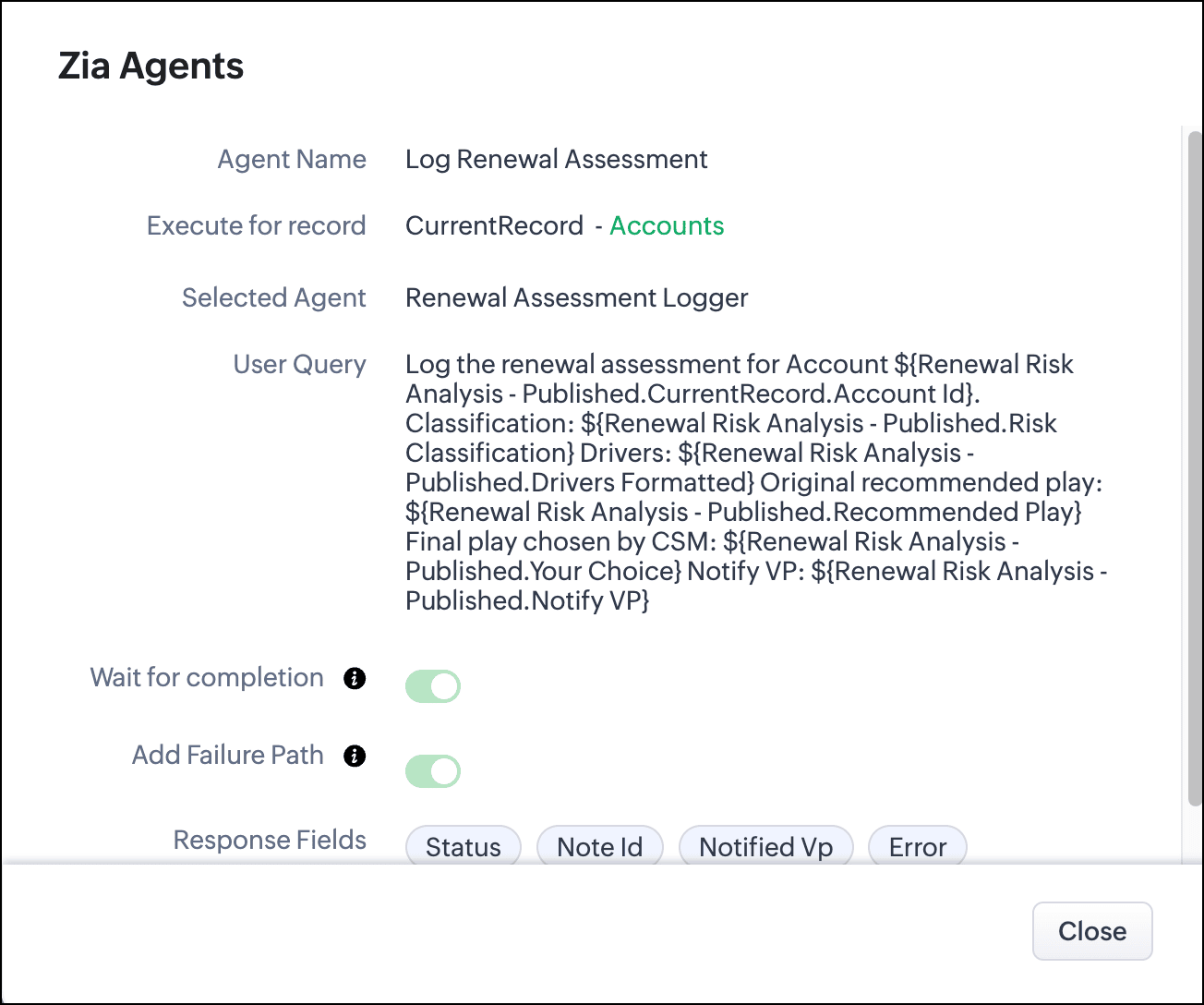This screenshot has height=1005, width=1204.
Task: Click the Close button
Action: (1092, 931)
